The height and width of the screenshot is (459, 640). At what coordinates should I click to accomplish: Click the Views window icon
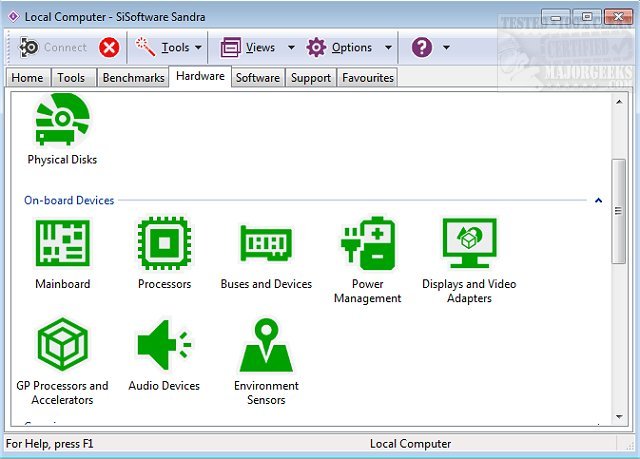point(231,47)
